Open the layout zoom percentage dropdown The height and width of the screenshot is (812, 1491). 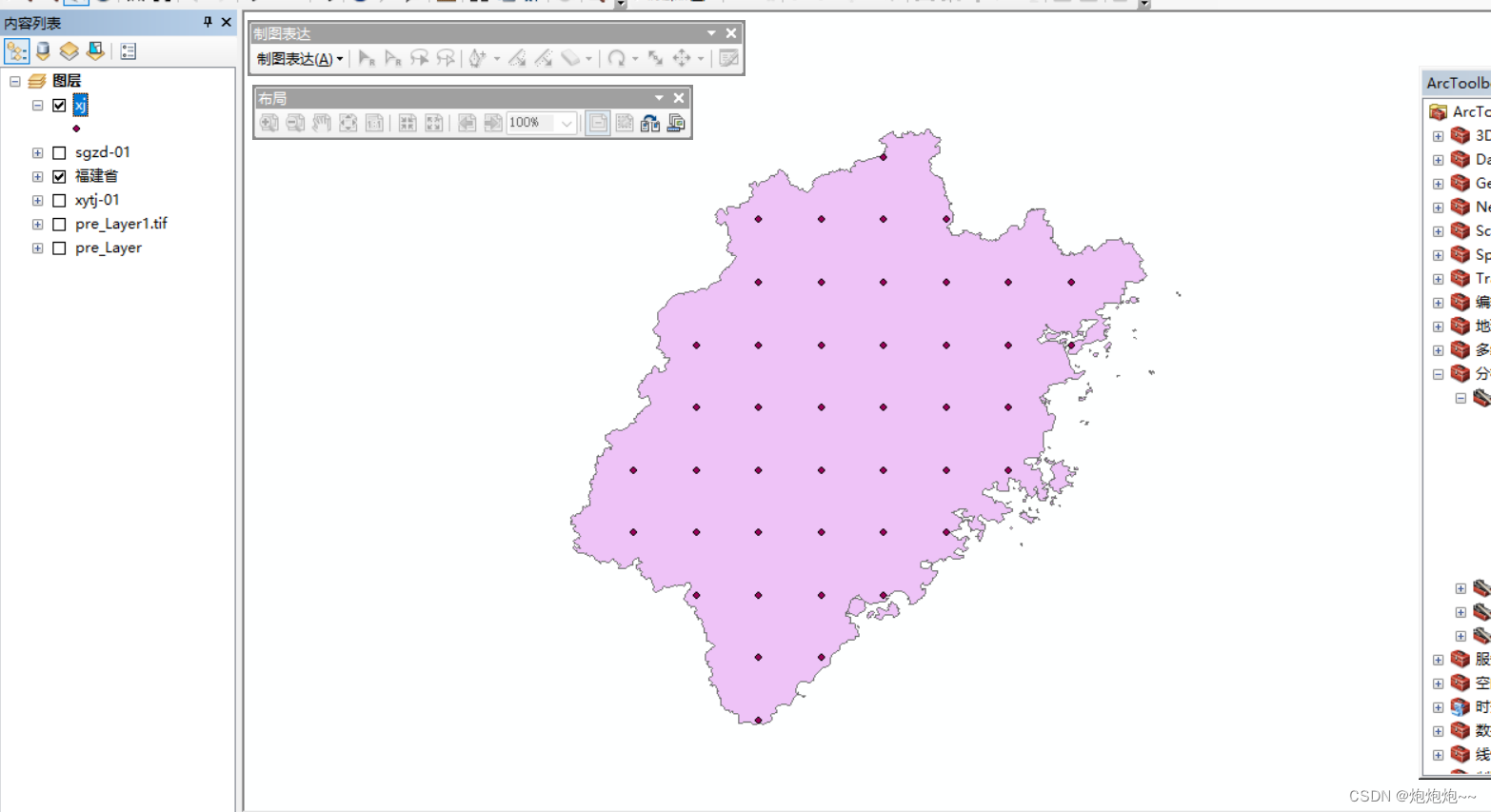pyautogui.click(x=567, y=123)
